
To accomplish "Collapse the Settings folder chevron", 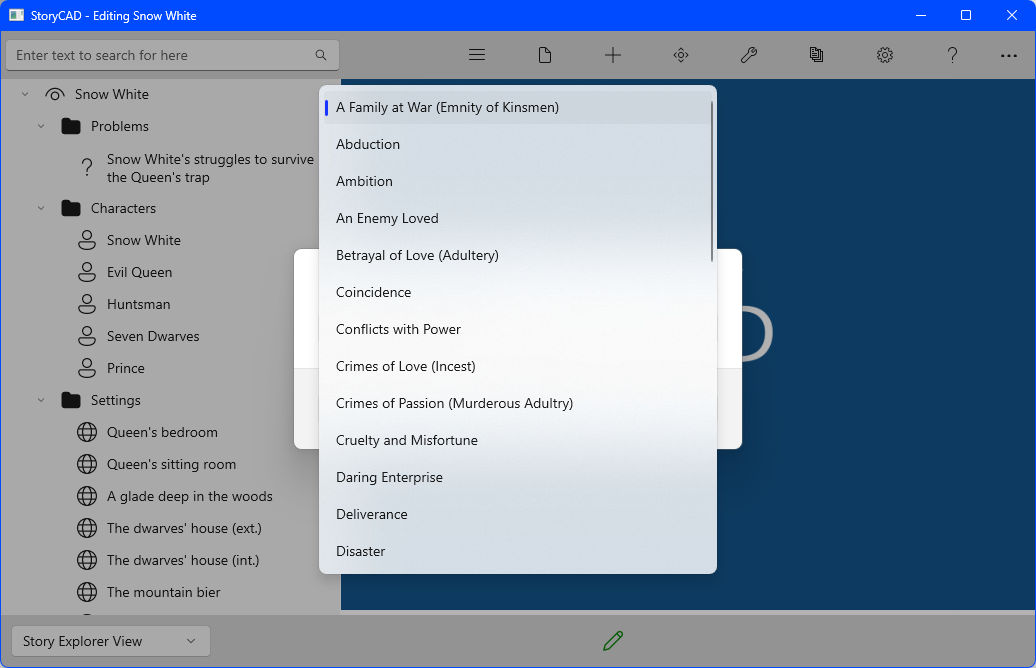I will (41, 400).
